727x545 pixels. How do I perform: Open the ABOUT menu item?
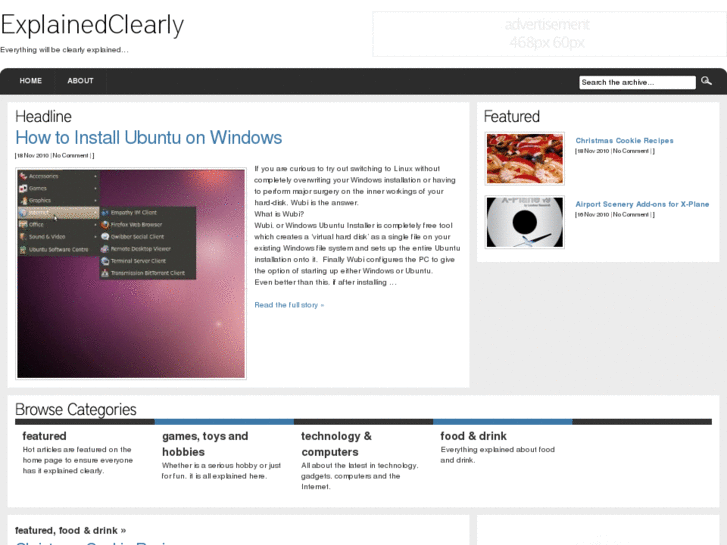click(80, 81)
